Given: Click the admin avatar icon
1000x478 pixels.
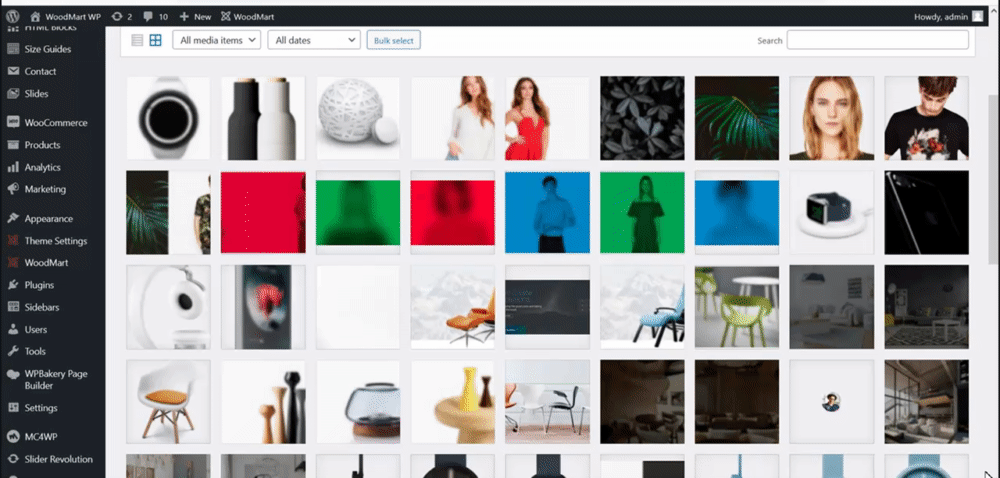Looking at the screenshot, I should click(978, 17).
